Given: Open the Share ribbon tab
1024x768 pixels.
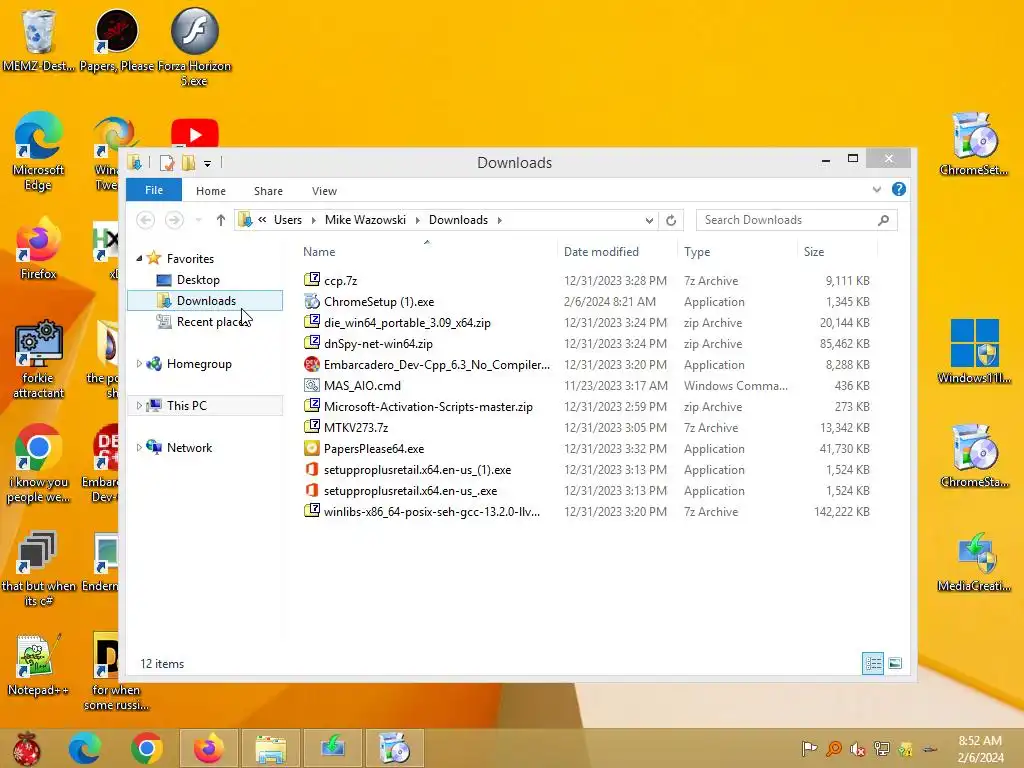Looking at the screenshot, I should coord(268,191).
